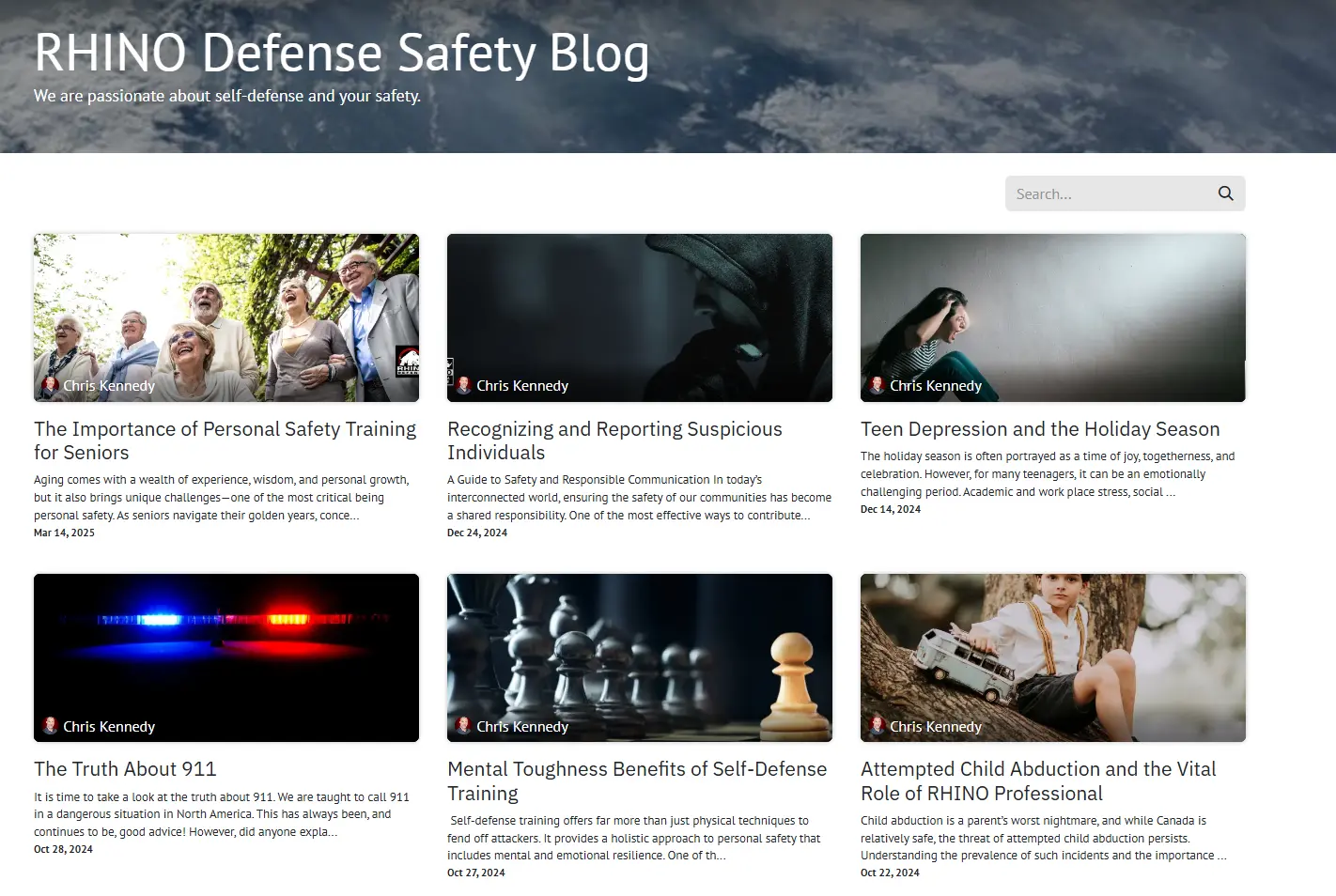Image resolution: width=1336 pixels, height=896 pixels.
Task: Click author avatar on chess image post
Action: coord(463,725)
